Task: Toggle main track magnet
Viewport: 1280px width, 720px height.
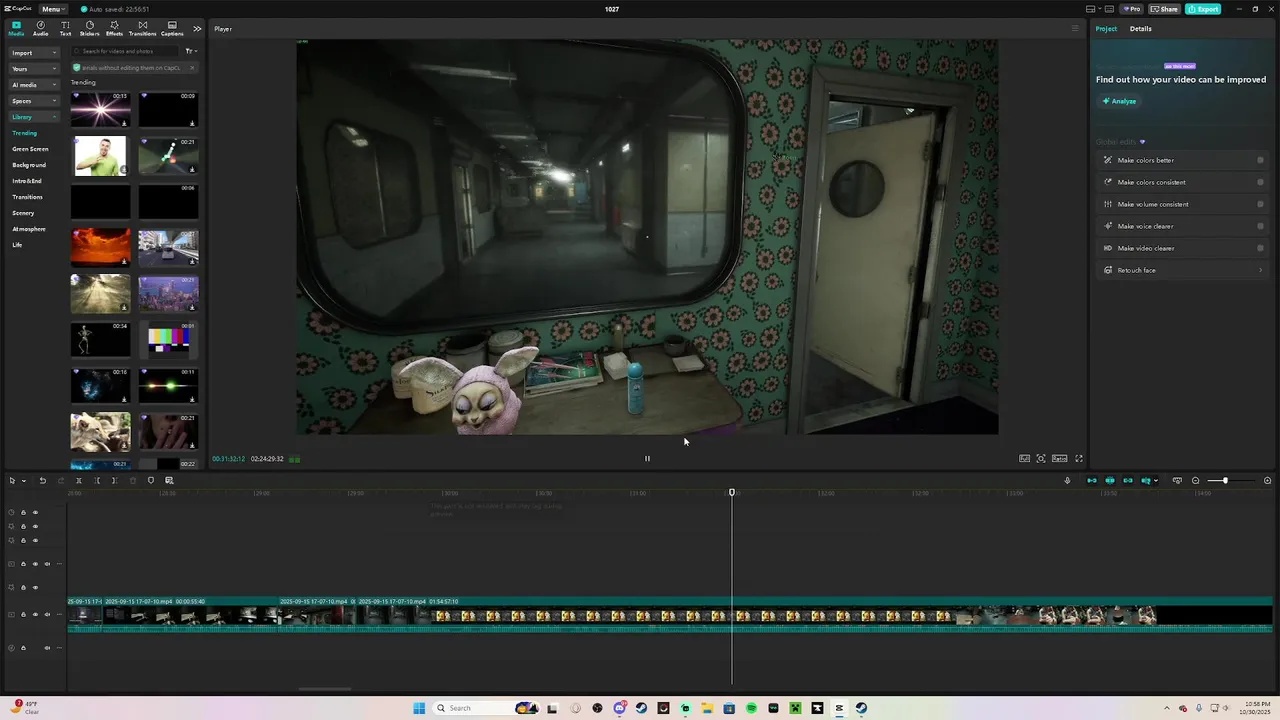Action: 1092,481
